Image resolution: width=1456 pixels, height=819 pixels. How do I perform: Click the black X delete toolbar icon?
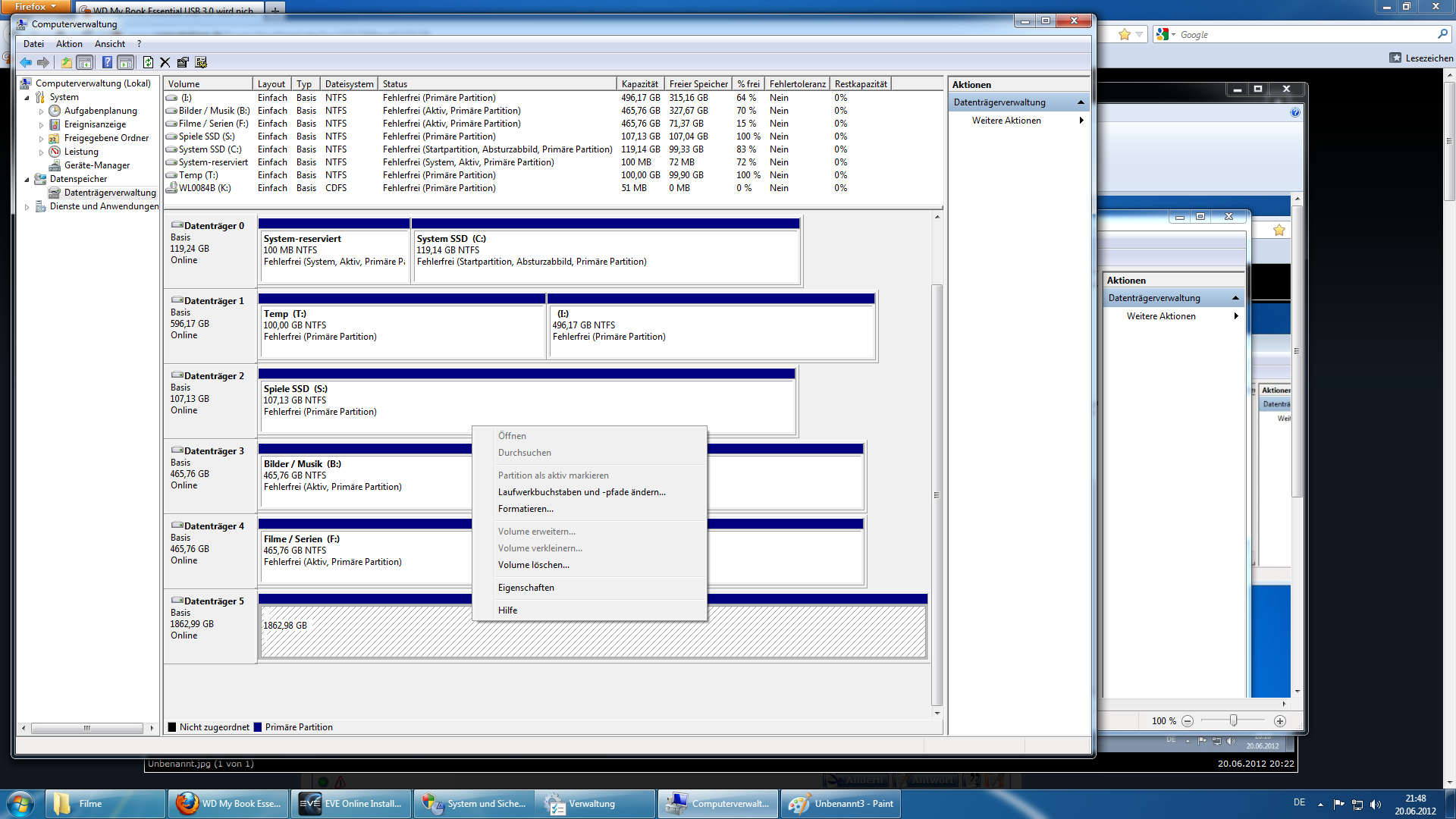tap(165, 62)
